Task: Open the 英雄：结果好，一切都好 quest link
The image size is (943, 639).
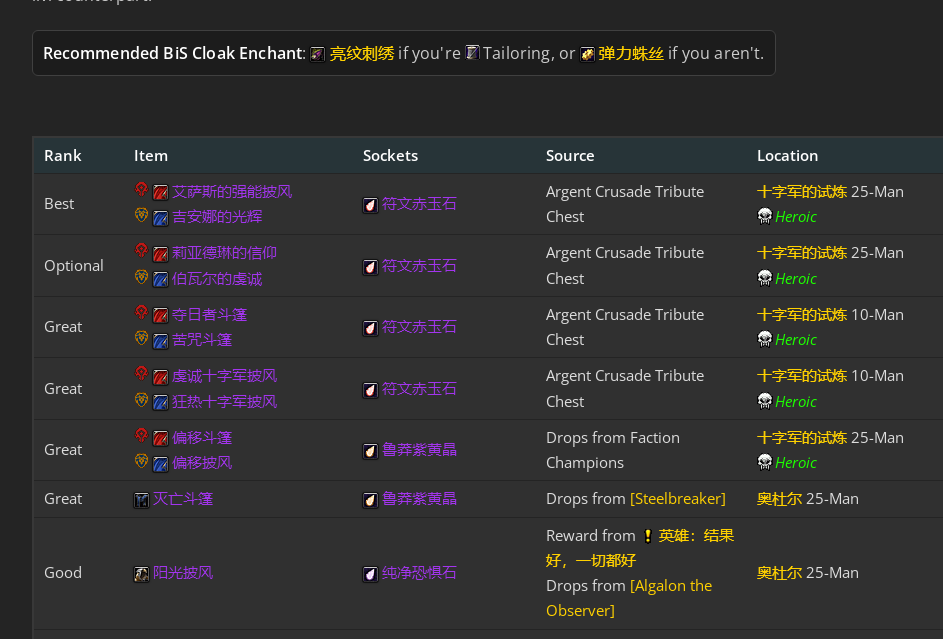Action: click(x=640, y=548)
